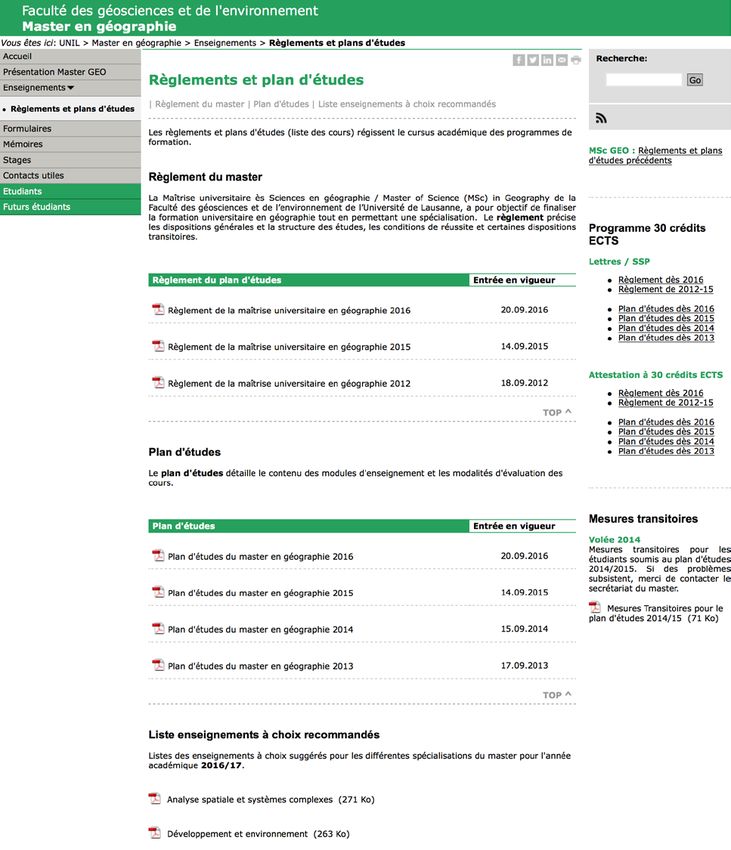Open the Mémoires sidebar item
The image size is (731, 850).
[23, 144]
